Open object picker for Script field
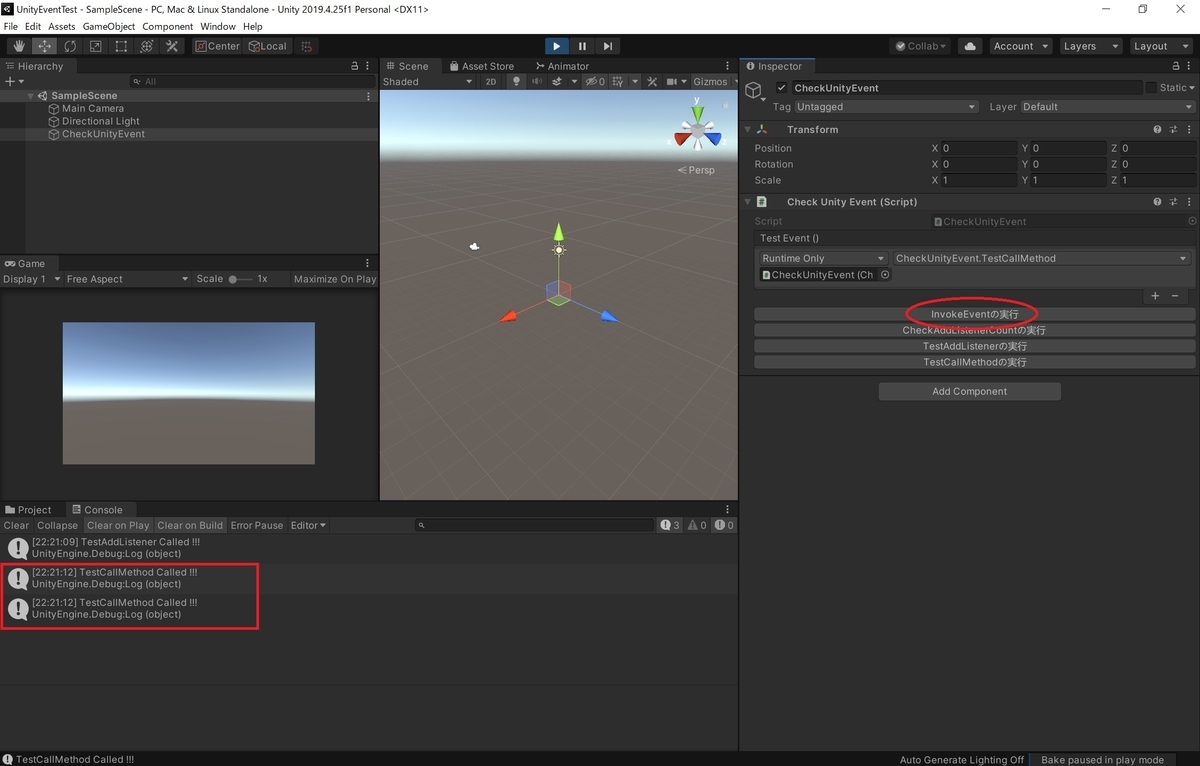 pos(1191,221)
